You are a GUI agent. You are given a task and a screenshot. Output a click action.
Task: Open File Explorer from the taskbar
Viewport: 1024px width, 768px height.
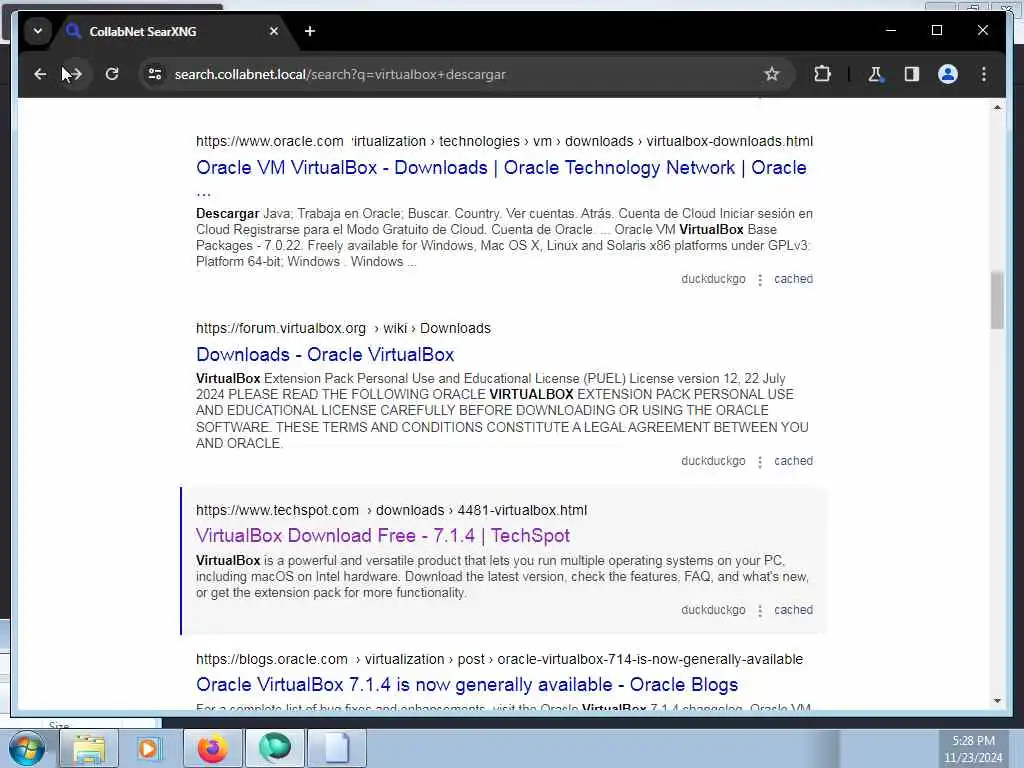tap(89, 748)
